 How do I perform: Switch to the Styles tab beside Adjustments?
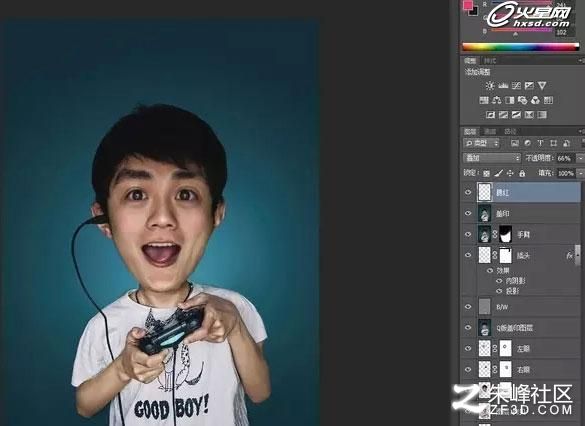click(489, 61)
